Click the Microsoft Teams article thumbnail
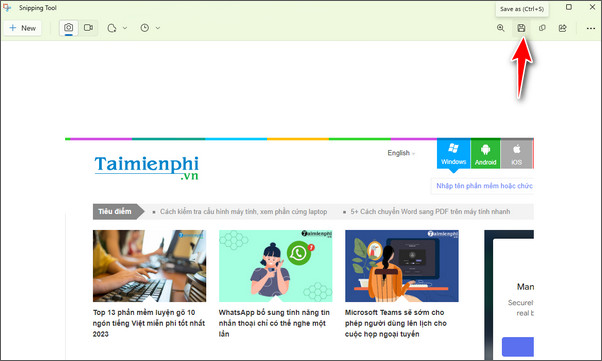602x361 pixels. 402,266
